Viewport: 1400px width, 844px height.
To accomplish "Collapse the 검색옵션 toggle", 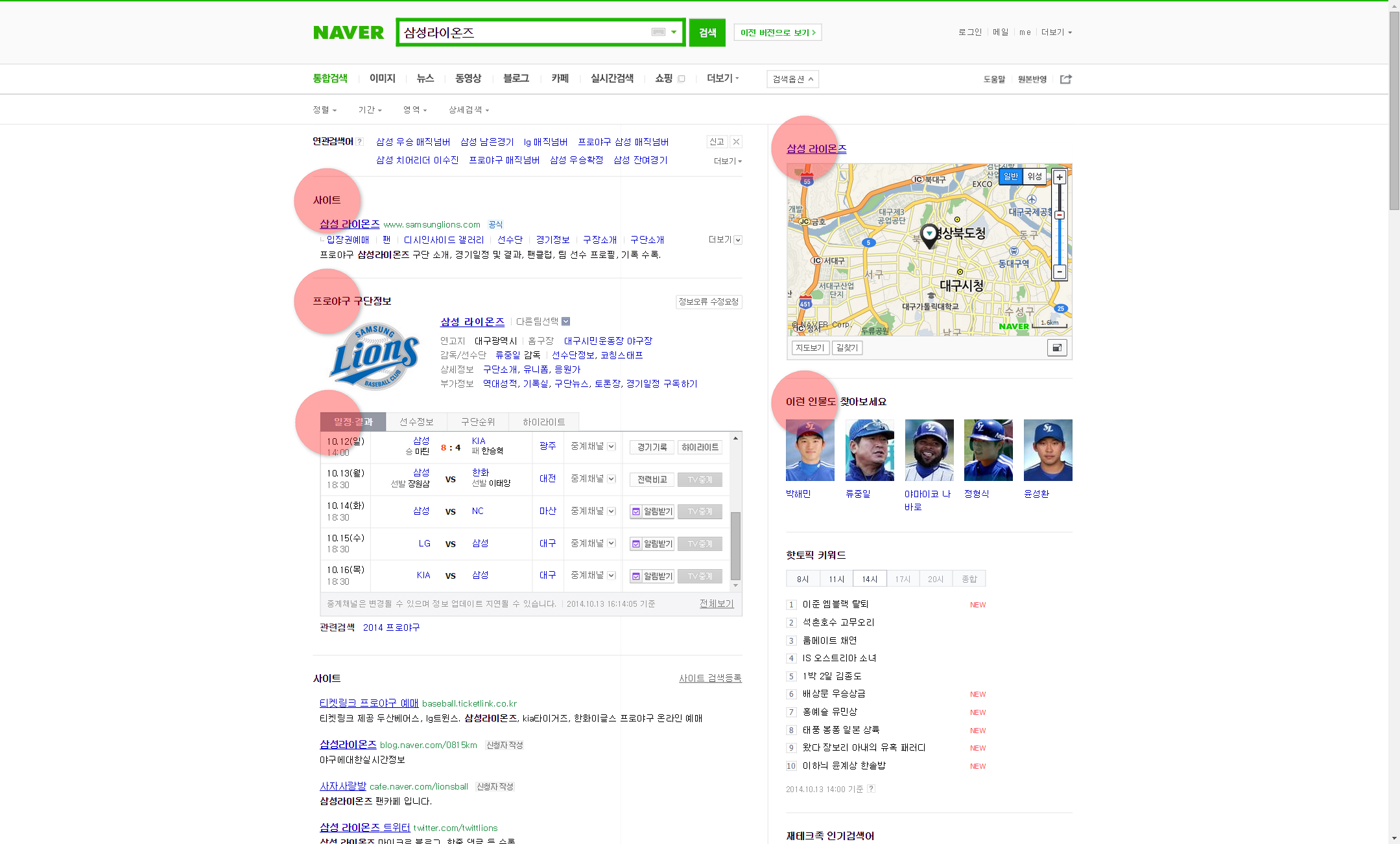I will [792, 79].
